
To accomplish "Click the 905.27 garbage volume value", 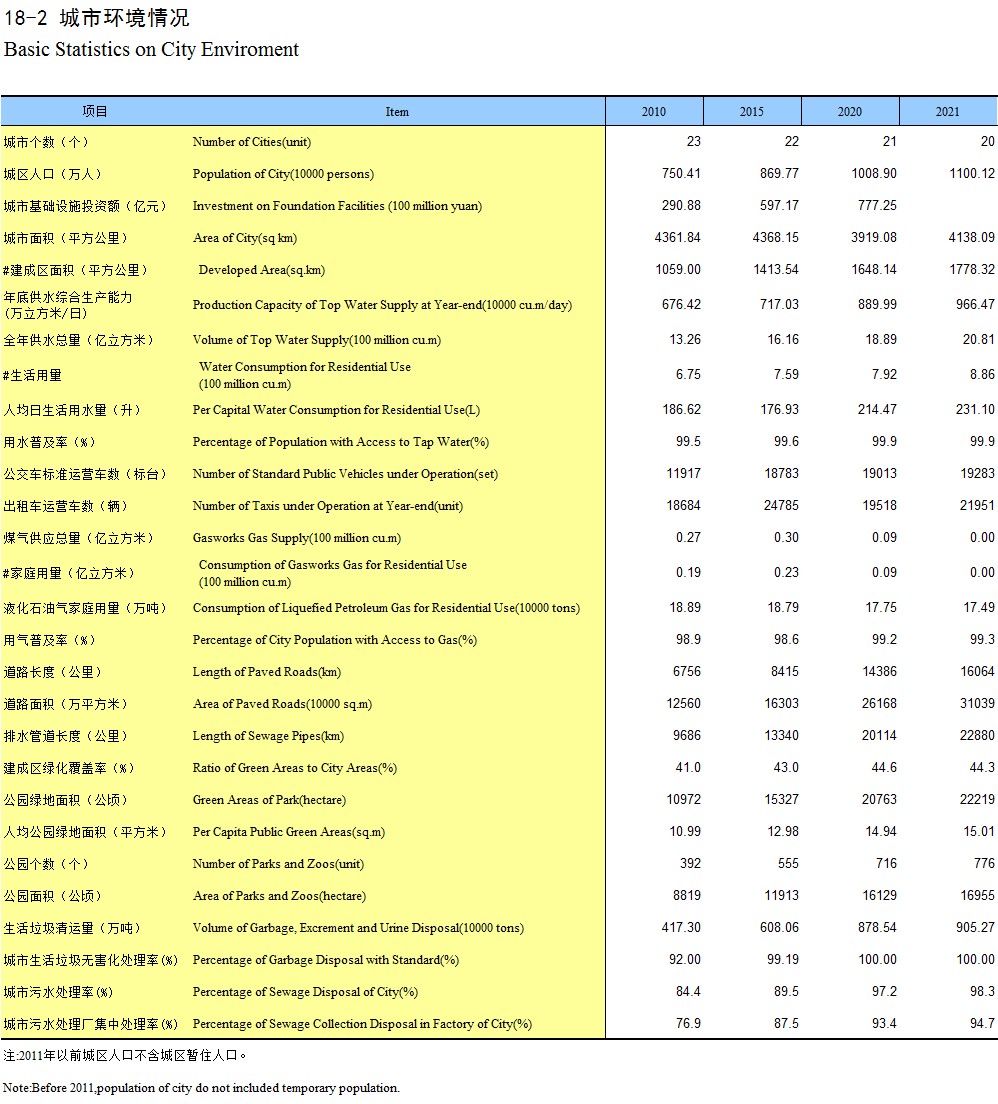I will coord(975,928).
